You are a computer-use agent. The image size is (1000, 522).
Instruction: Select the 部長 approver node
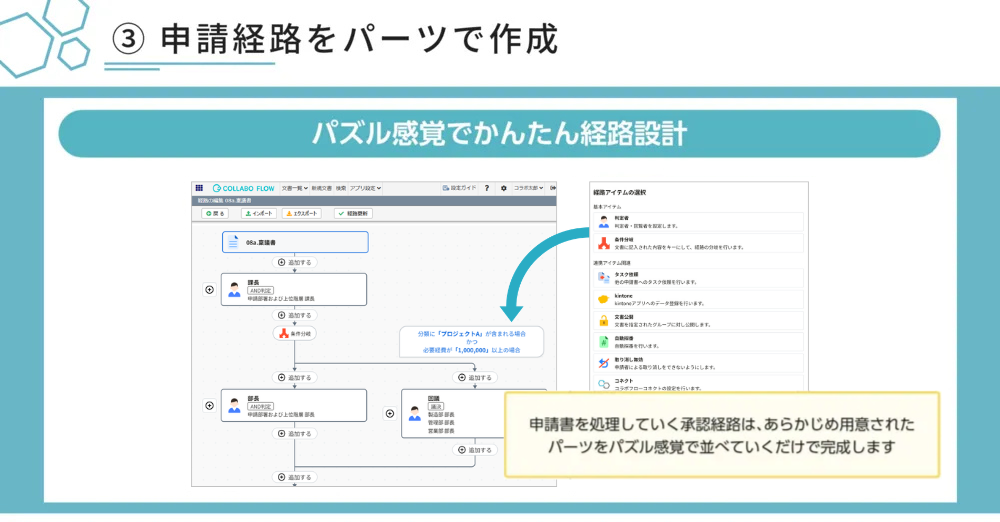(x=294, y=406)
